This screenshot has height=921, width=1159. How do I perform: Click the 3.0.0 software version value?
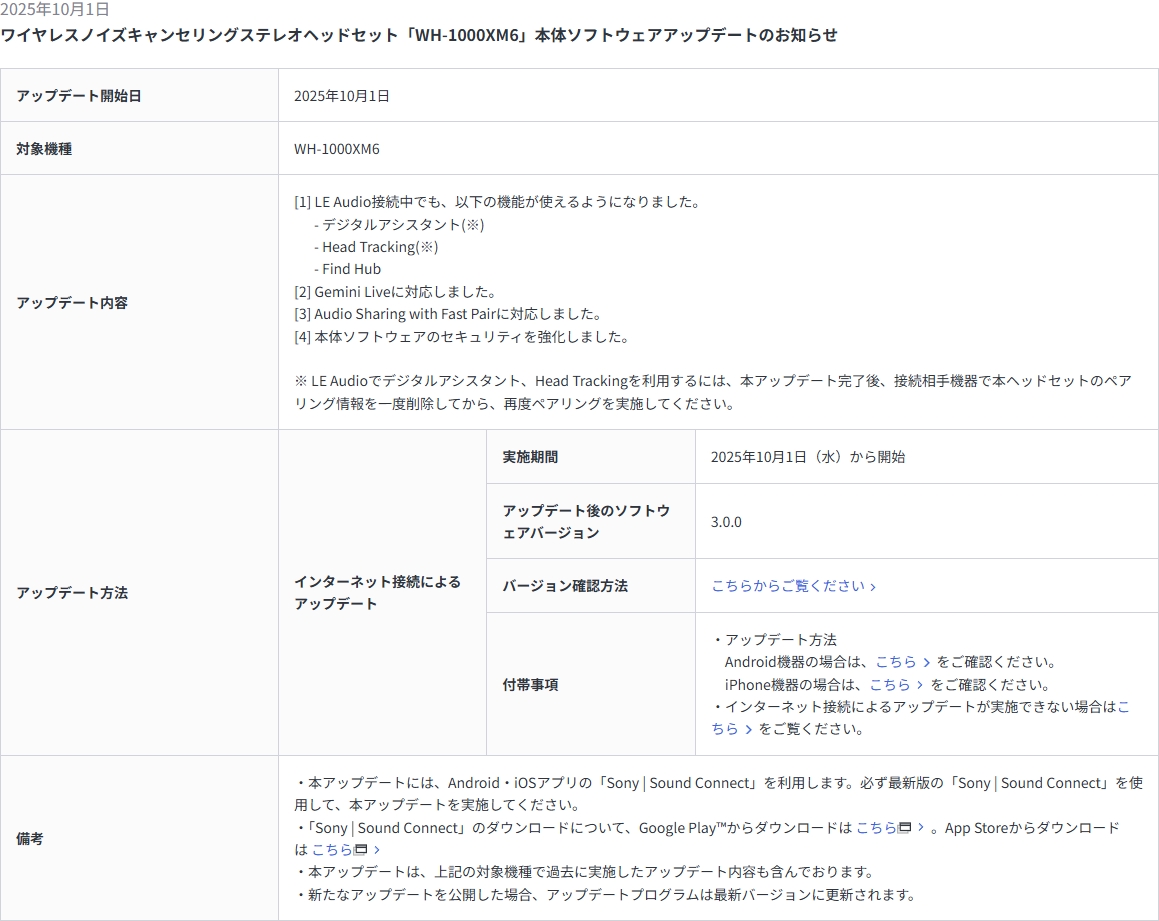(x=726, y=522)
